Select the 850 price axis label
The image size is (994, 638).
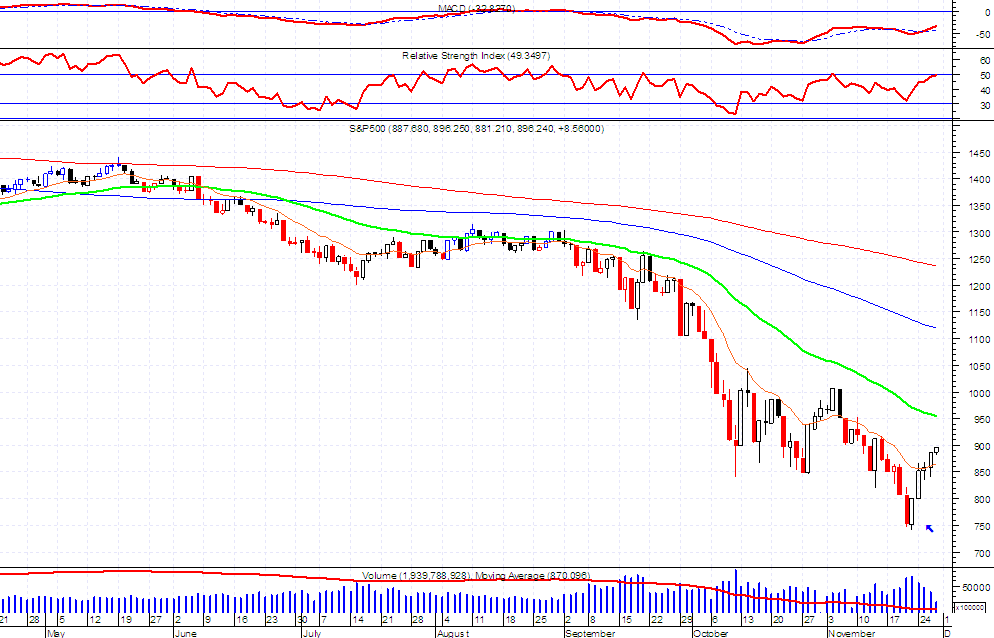pyautogui.click(x=981, y=473)
